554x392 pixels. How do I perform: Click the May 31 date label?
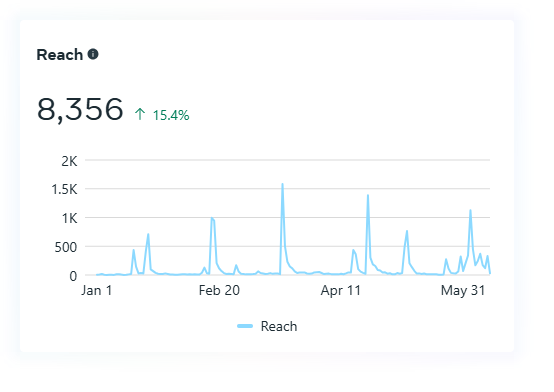click(463, 290)
